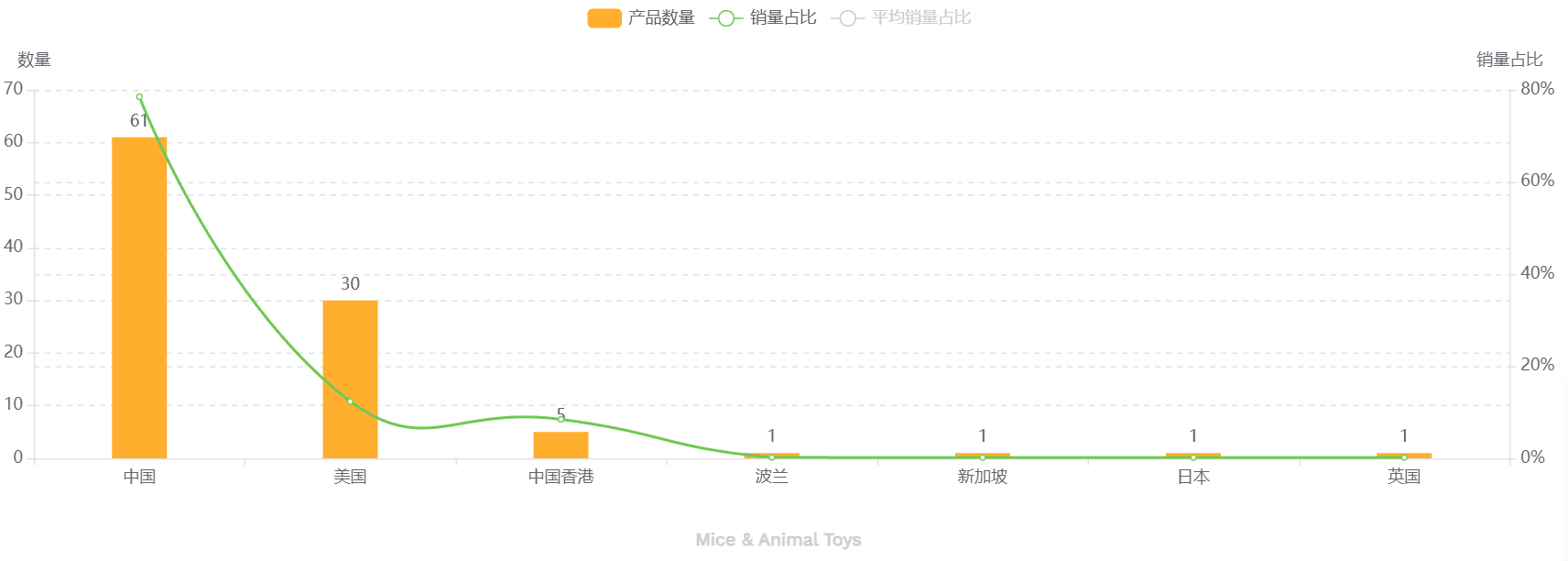Viewport: 1568px width, 561px height.
Task: Click the green line point above 中国
Action: tap(139, 97)
